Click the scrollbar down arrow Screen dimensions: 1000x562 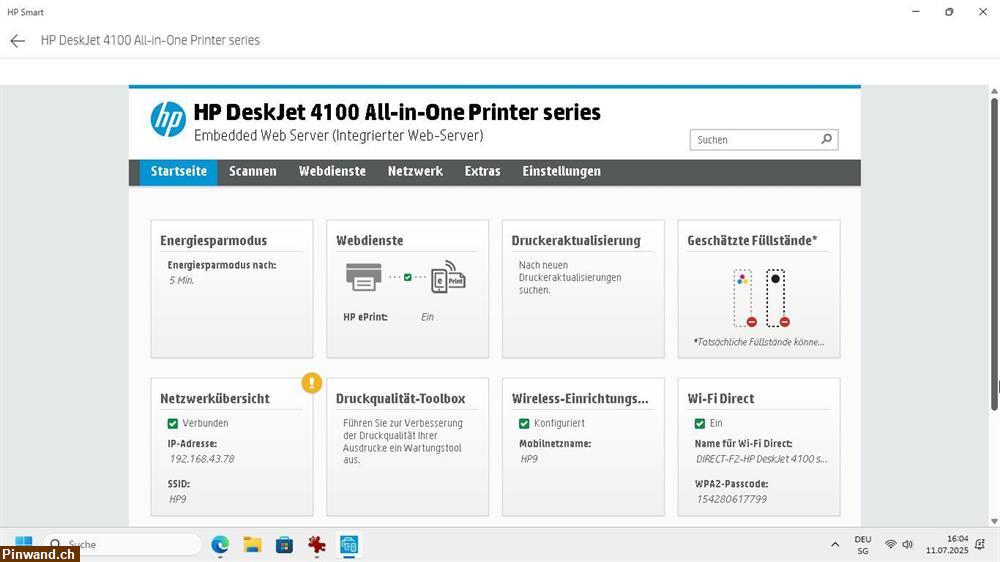pyautogui.click(x=994, y=521)
